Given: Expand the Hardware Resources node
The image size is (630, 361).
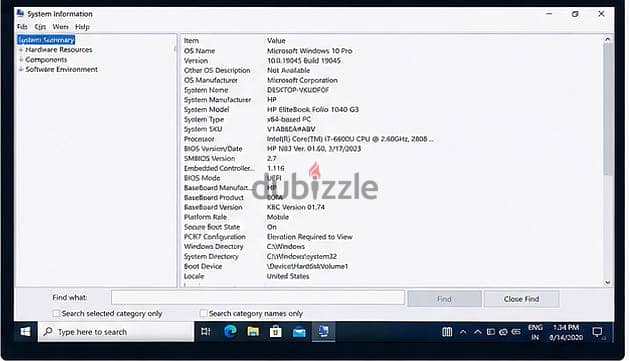Looking at the screenshot, I should click(20, 50).
